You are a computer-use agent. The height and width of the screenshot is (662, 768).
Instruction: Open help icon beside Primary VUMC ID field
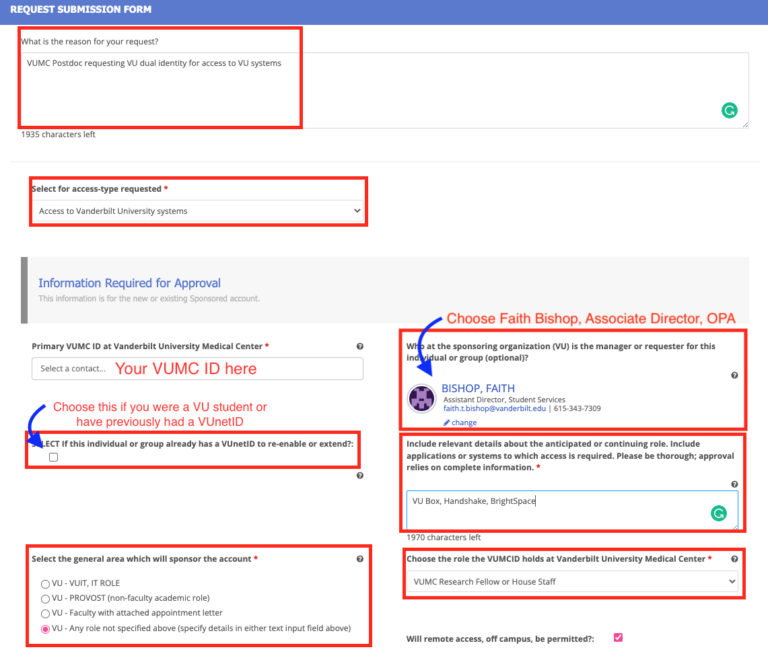pyautogui.click(x=359, y=346)
